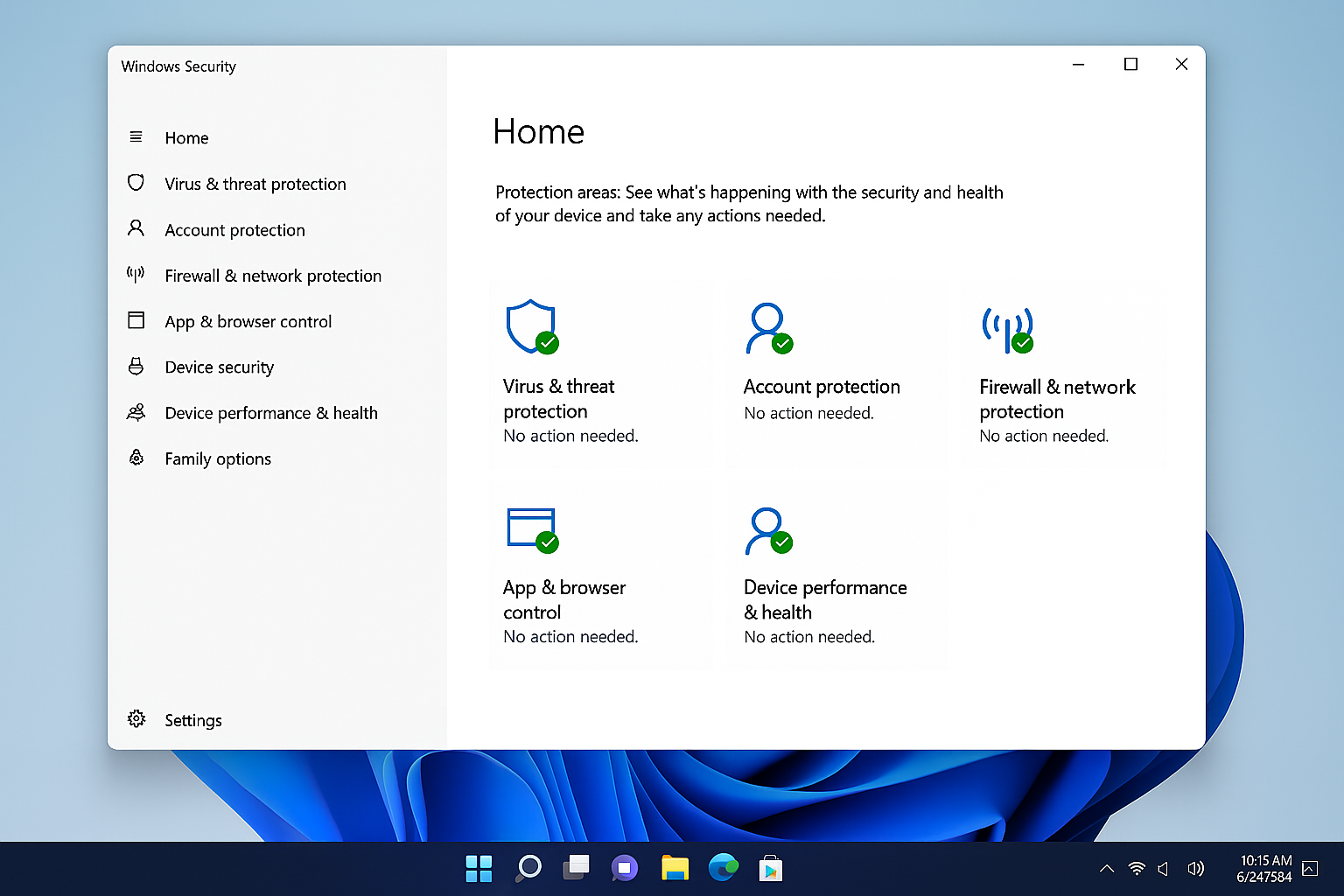
Task: Minimize the Windows Security window
Action: pos(1078,65)
